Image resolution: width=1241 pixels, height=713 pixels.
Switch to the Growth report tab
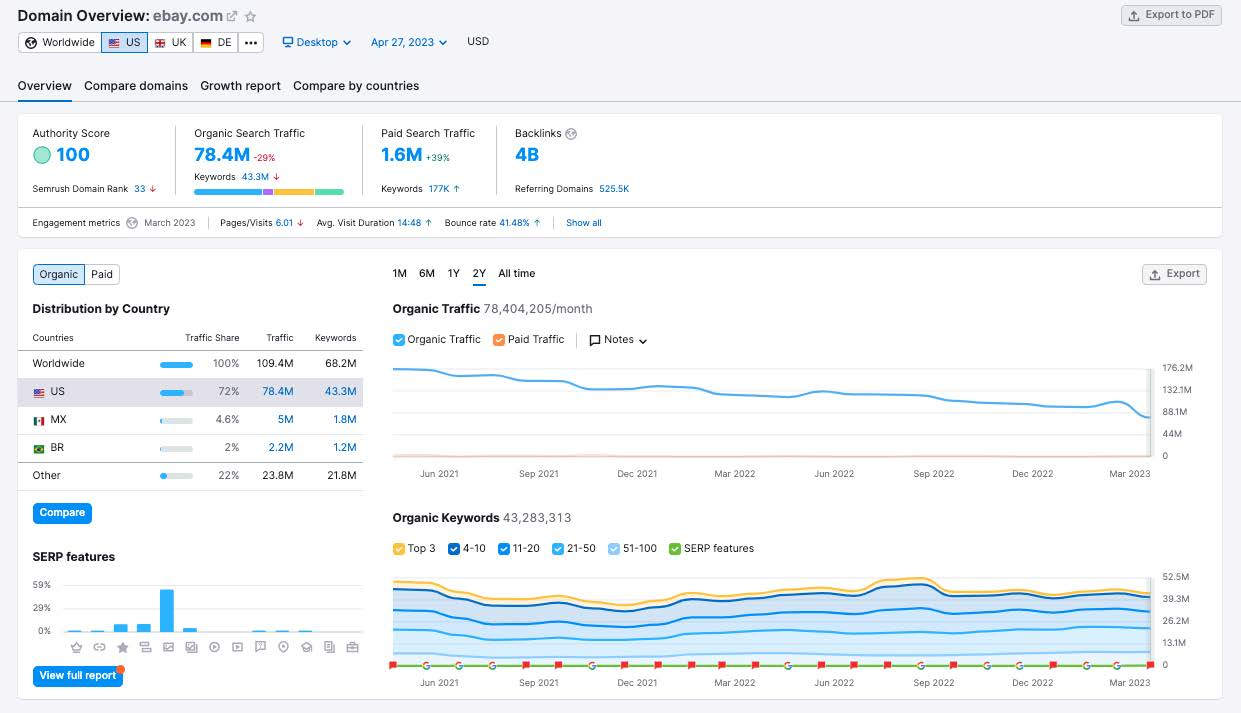click(240, 86)
